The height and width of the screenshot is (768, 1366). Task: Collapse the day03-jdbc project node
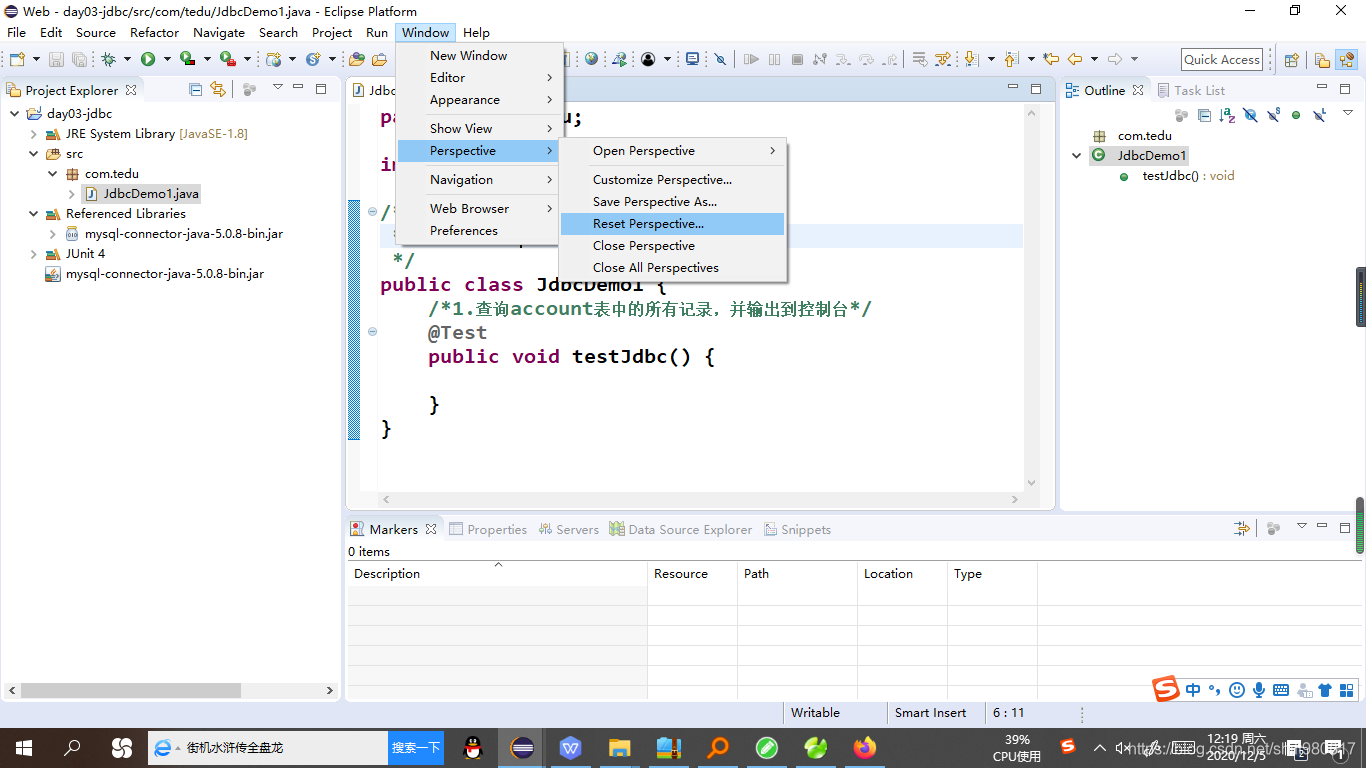pos(14,114)
